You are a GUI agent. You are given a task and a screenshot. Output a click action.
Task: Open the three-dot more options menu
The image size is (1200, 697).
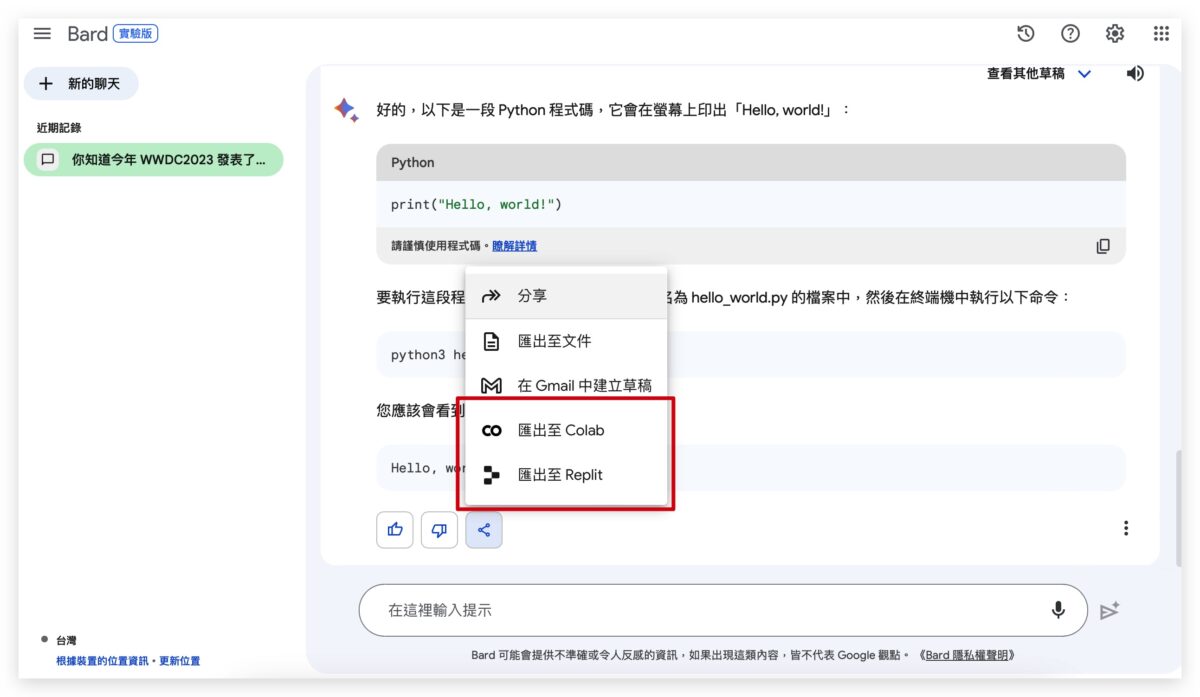pos(1126,528)
